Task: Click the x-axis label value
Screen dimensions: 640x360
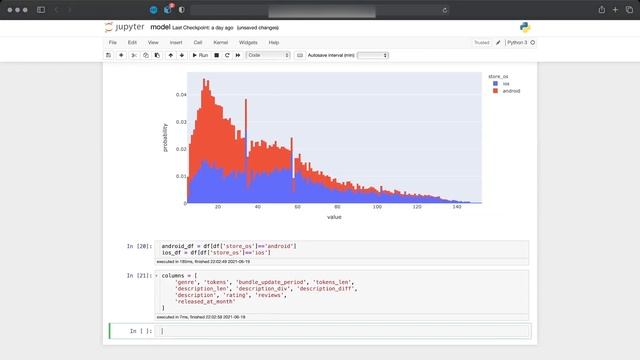Action: pyautogui.click(x=334, y=217)
